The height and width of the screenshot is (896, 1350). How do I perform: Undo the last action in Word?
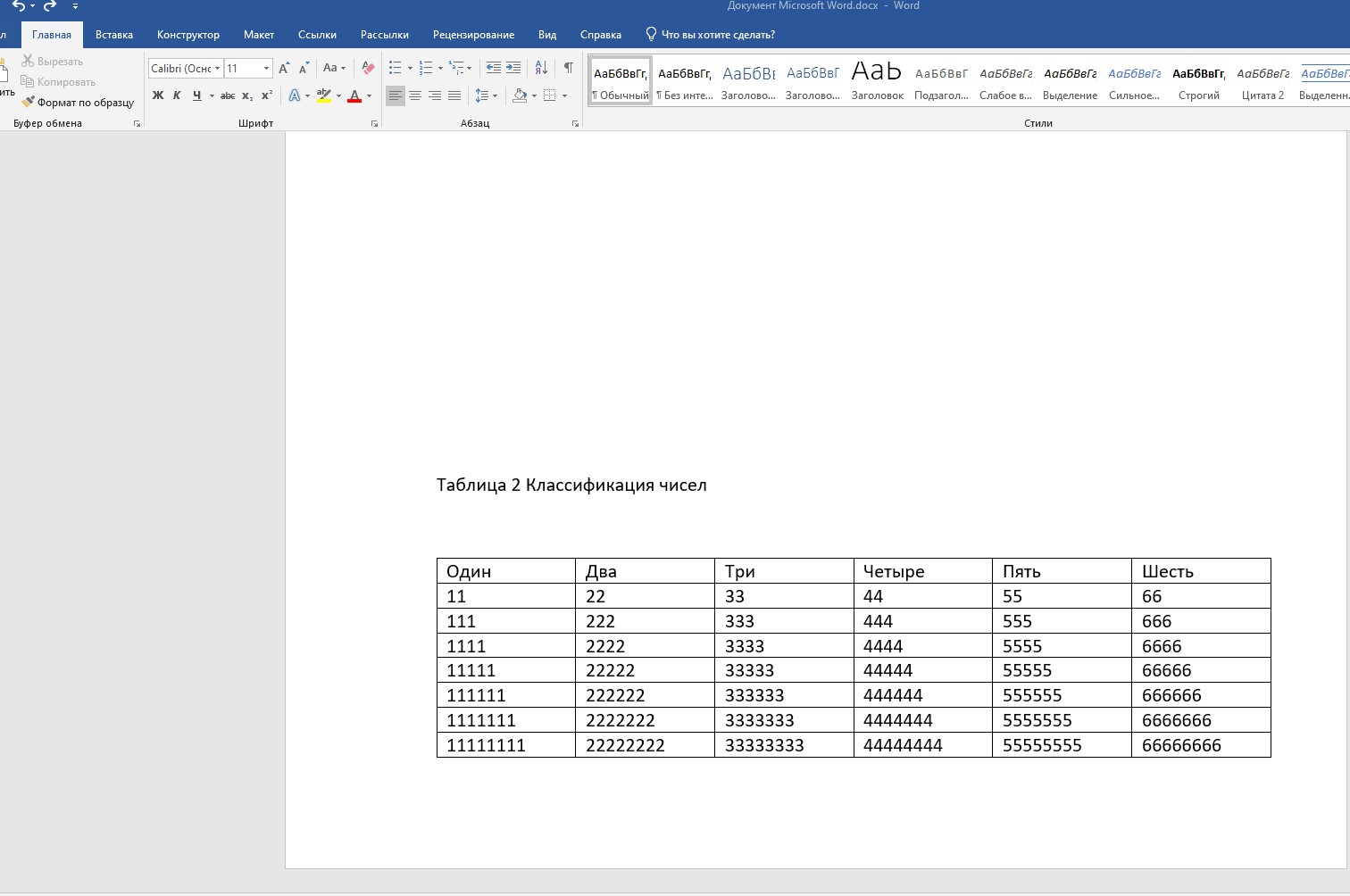[x=18, y=5]
